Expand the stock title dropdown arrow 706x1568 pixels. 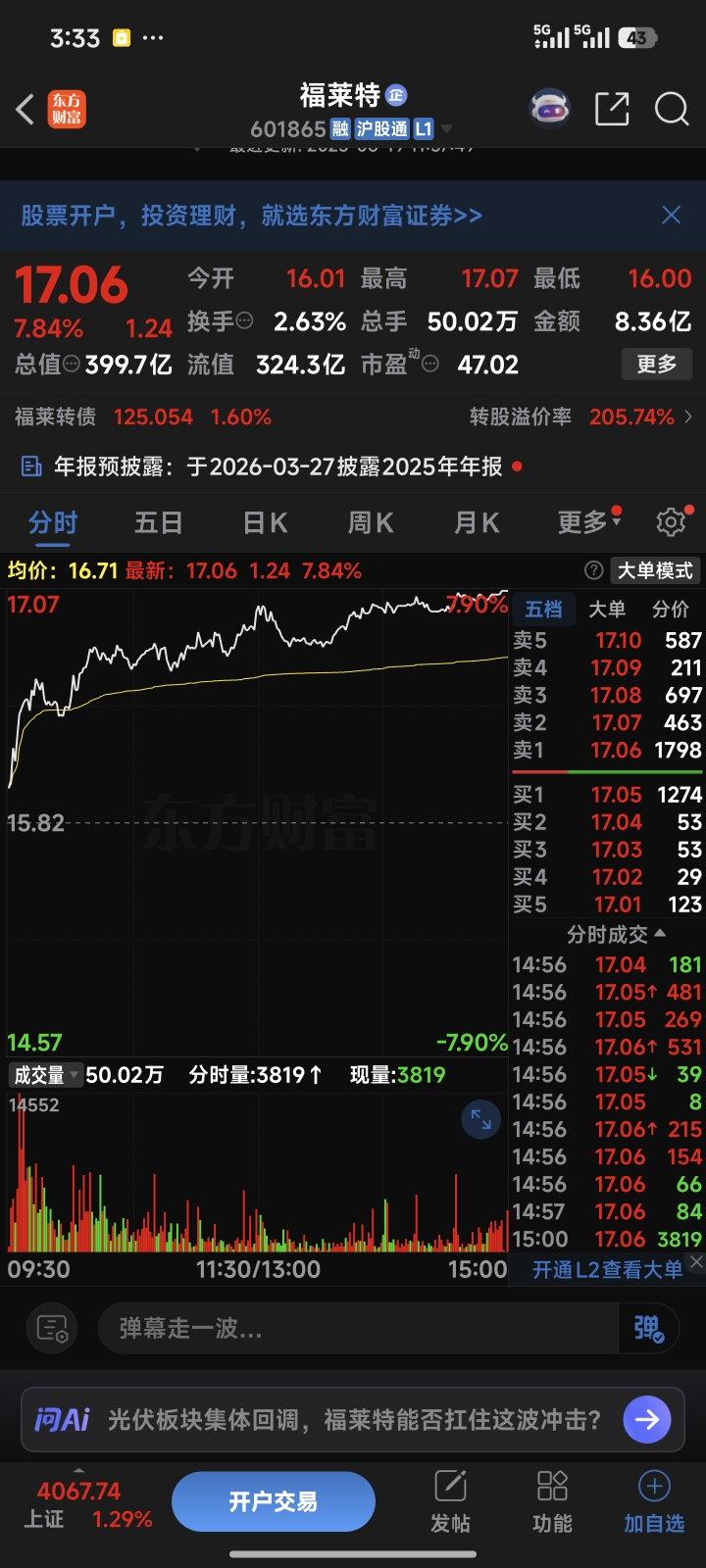(447, 129)
